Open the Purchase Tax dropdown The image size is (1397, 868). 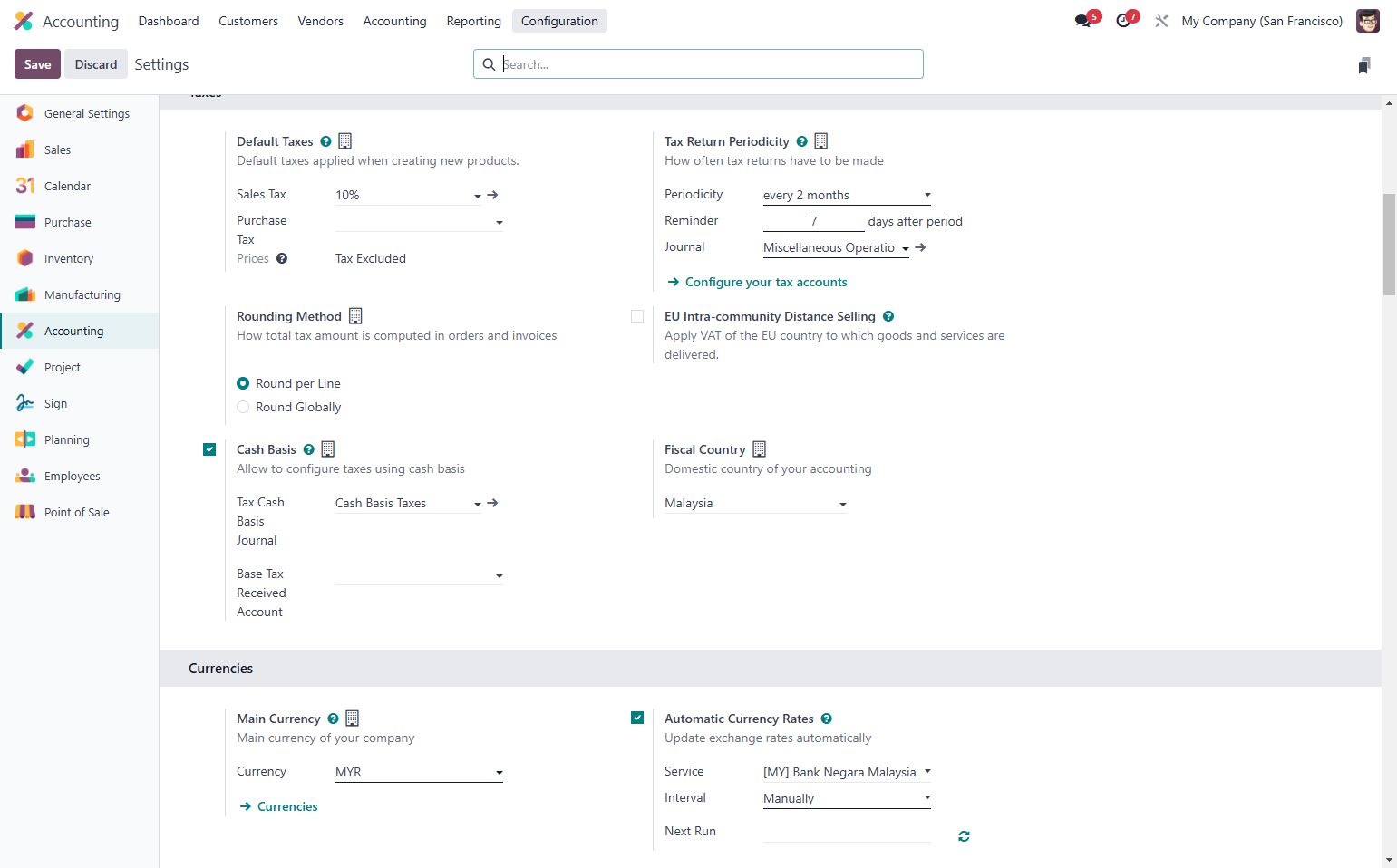(x=419, y=222)
